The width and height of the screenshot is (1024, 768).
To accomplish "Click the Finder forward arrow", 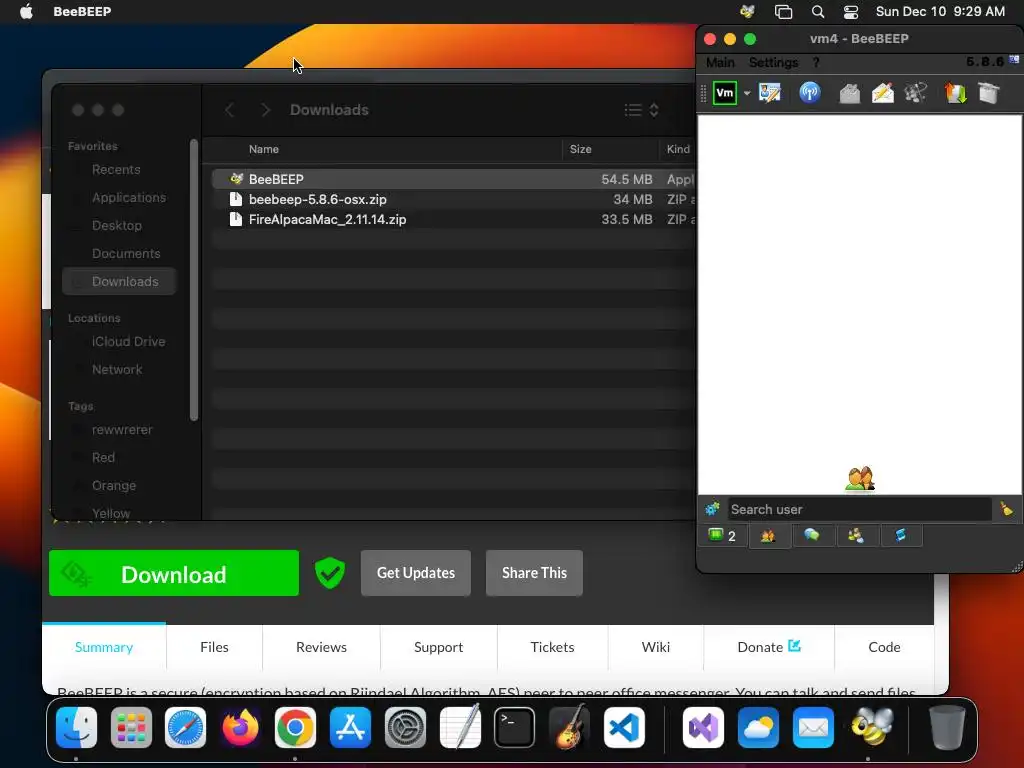I will point(264,110).
